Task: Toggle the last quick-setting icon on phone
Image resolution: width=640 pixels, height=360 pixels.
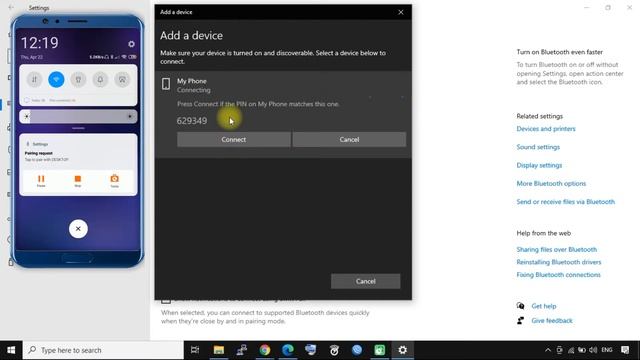Action: [x=122, y=79]
